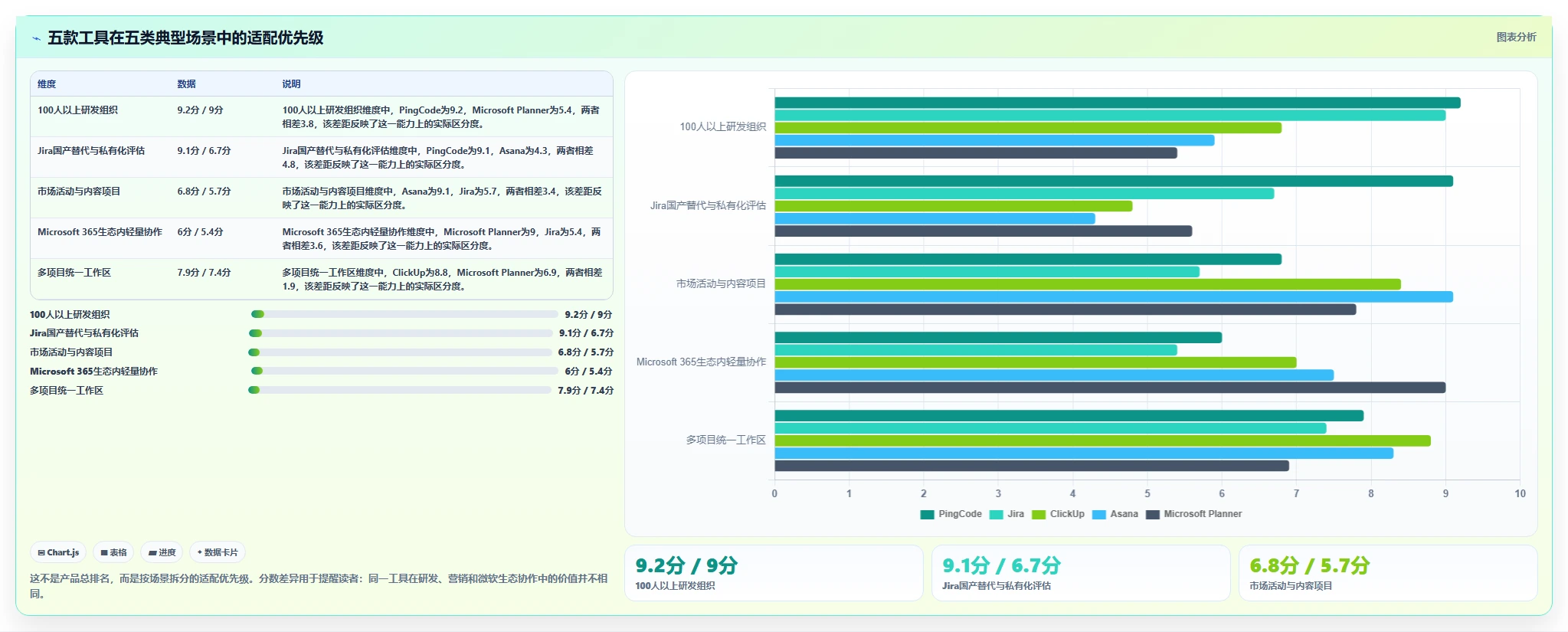Click the description mentioning Asana为4.3
This screenshot has height=632, width=1568.
(438, 158)
